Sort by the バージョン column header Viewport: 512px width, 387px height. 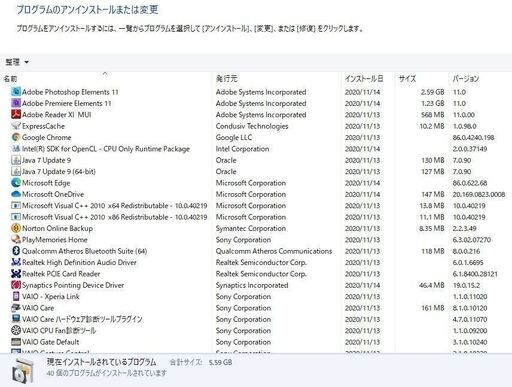[x=465, y=79]
